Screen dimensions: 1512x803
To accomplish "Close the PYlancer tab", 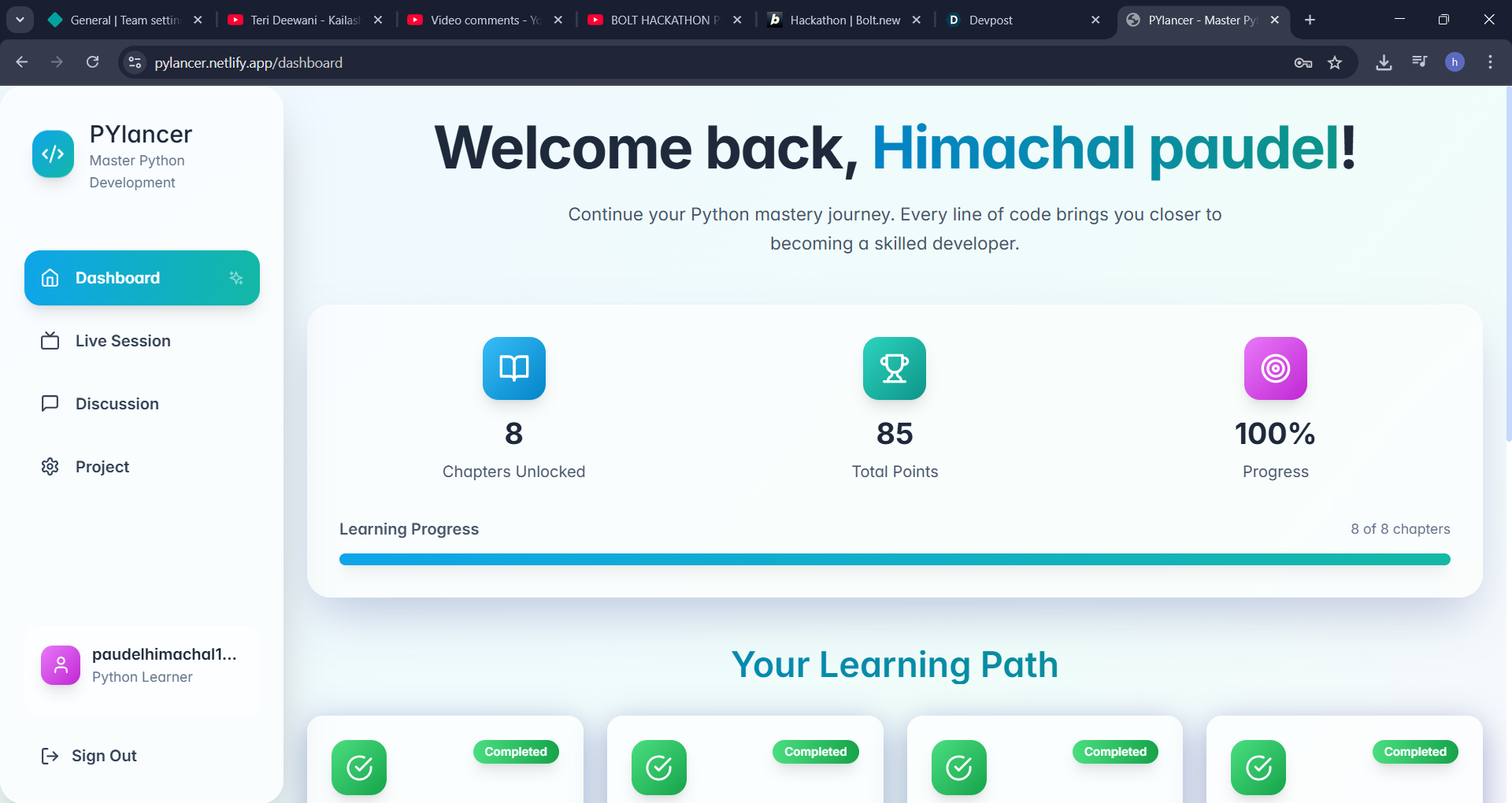I will (1275, 20).
